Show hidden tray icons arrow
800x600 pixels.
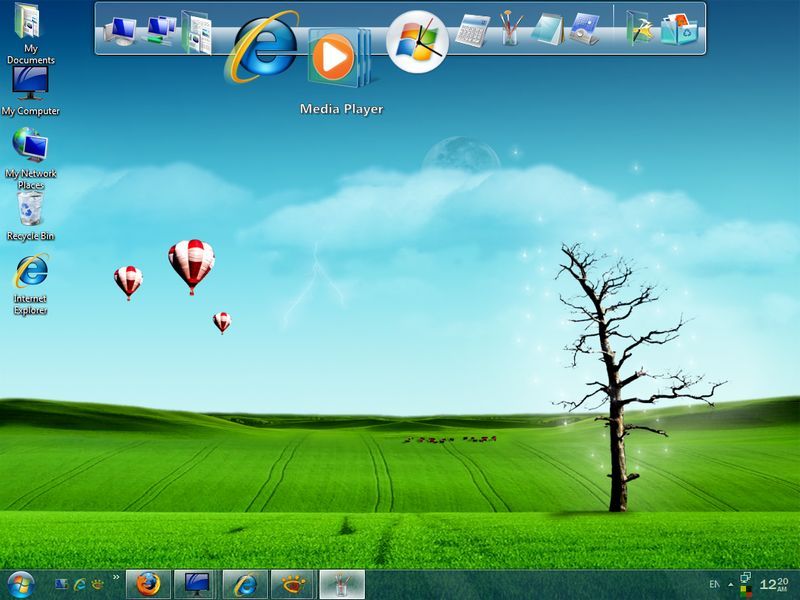[731, 585]
